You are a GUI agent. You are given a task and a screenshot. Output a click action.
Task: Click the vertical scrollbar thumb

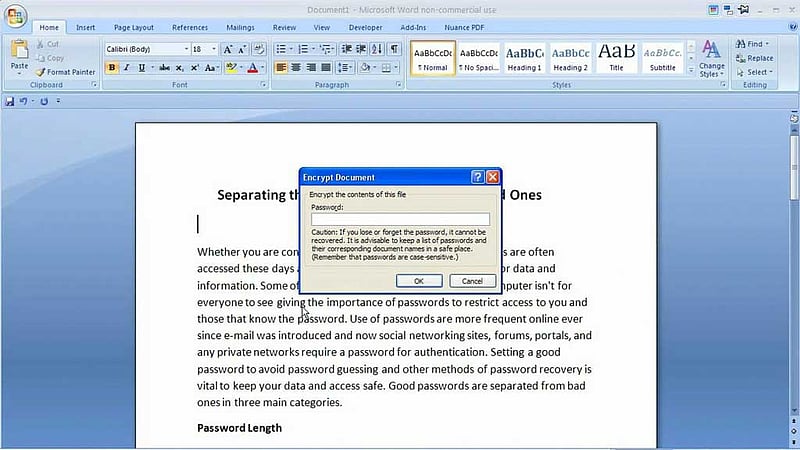794,167
